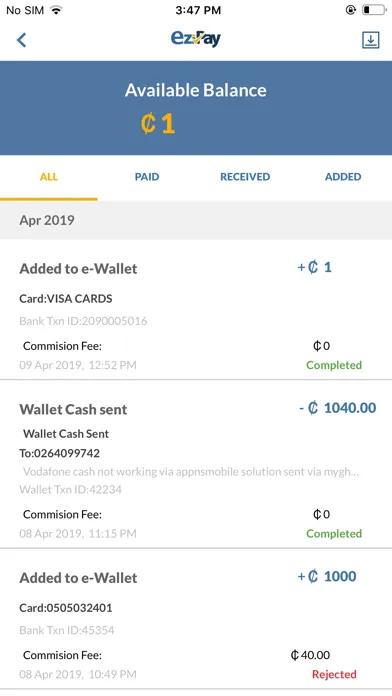Screen dimensions: 392x696
Task: Tap the back arrow icon
Action: [x=21, y=40]
